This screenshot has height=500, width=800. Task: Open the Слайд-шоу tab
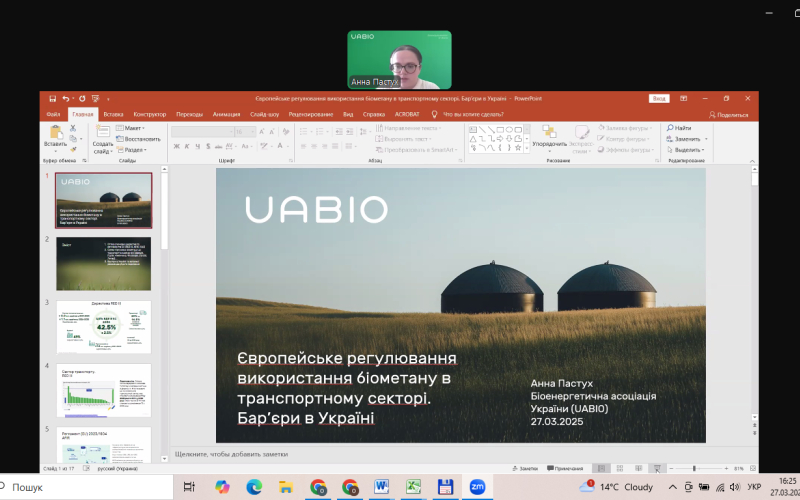[x=265, y=114]
